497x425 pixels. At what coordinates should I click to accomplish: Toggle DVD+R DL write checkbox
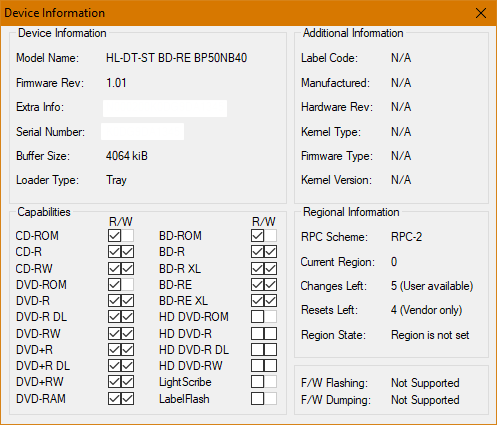(x=128, y=366)
